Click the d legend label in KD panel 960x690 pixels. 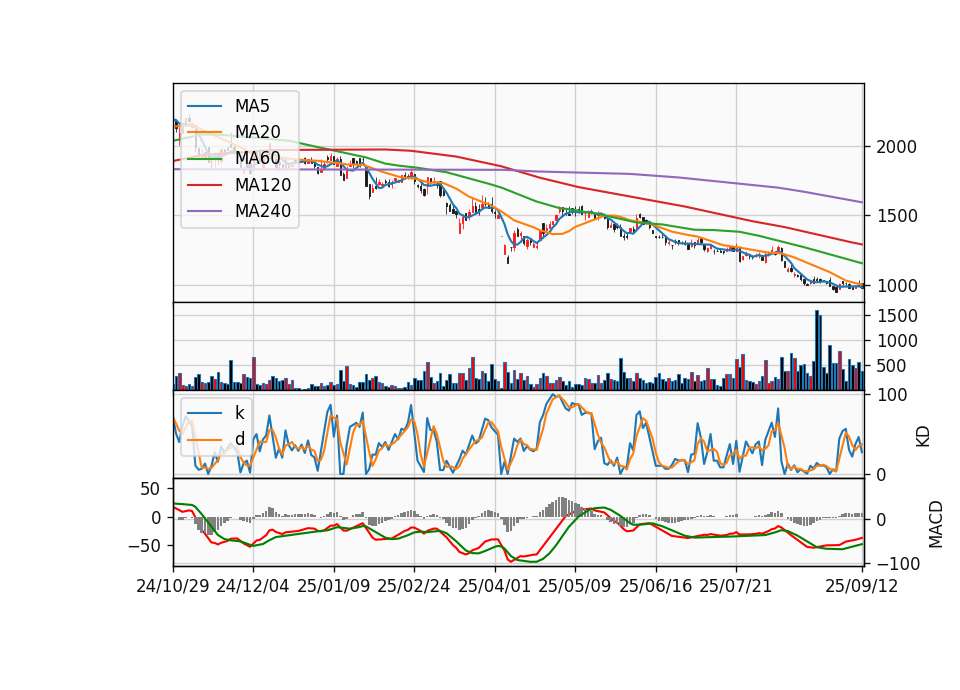tap(239, 439)
